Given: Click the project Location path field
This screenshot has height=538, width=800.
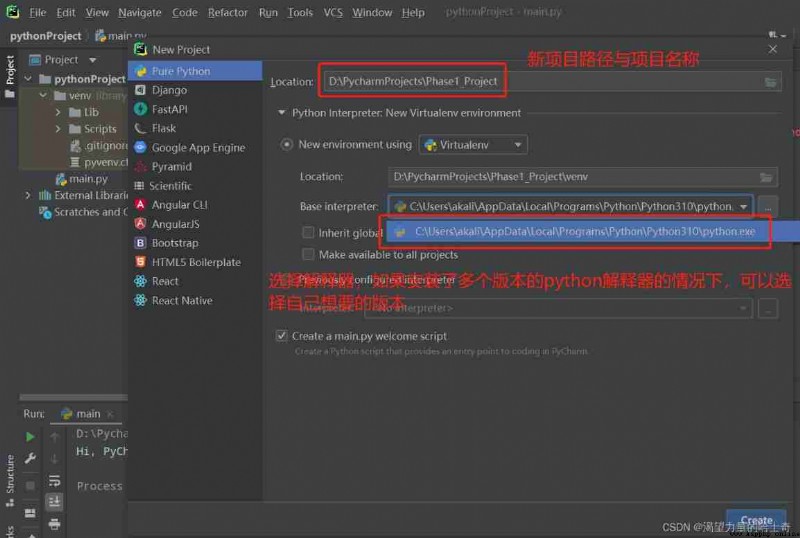Looking at the screenshot, I should click(544, 82).
